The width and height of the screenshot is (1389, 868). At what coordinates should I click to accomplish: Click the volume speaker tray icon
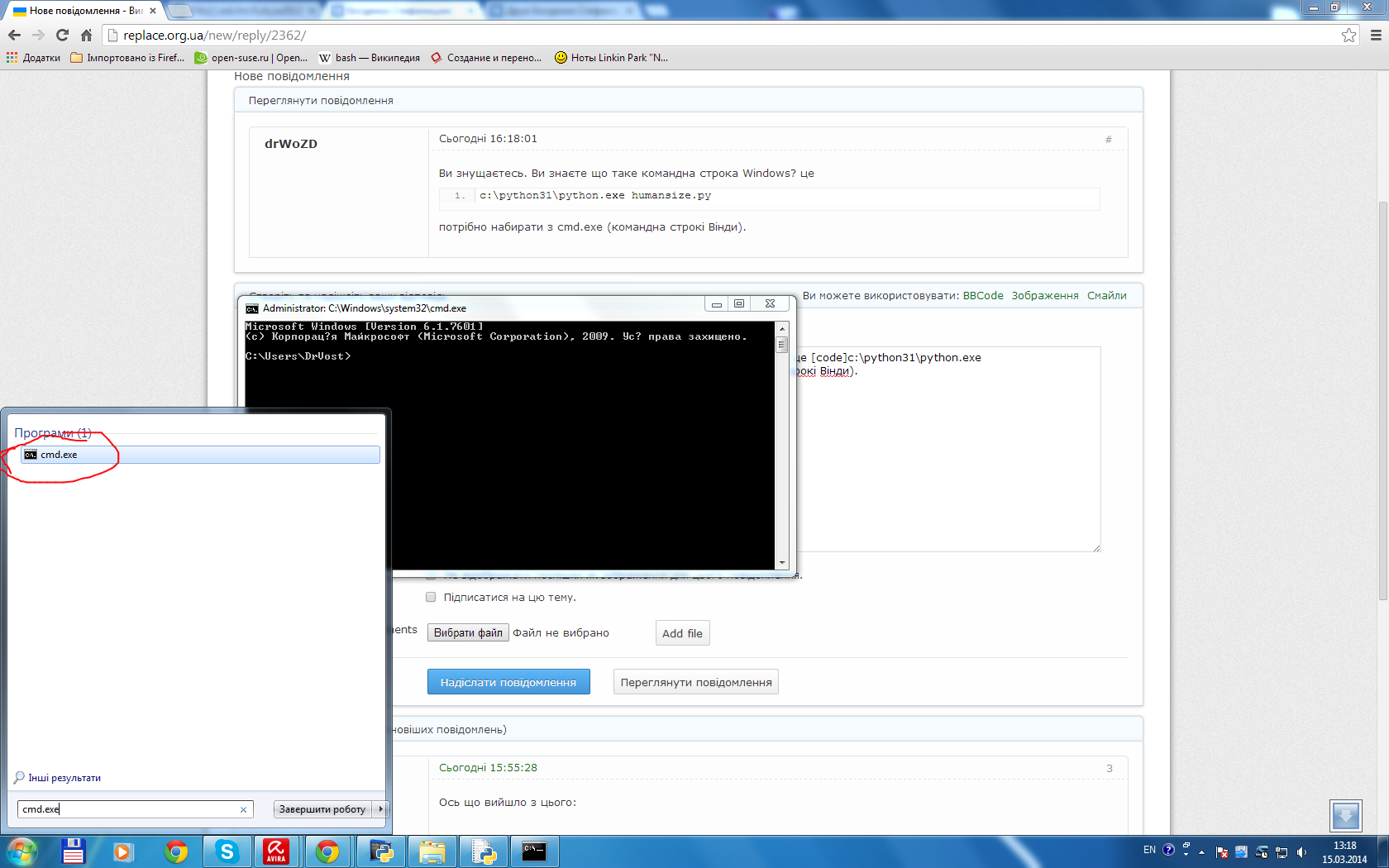pos(1302,851)
